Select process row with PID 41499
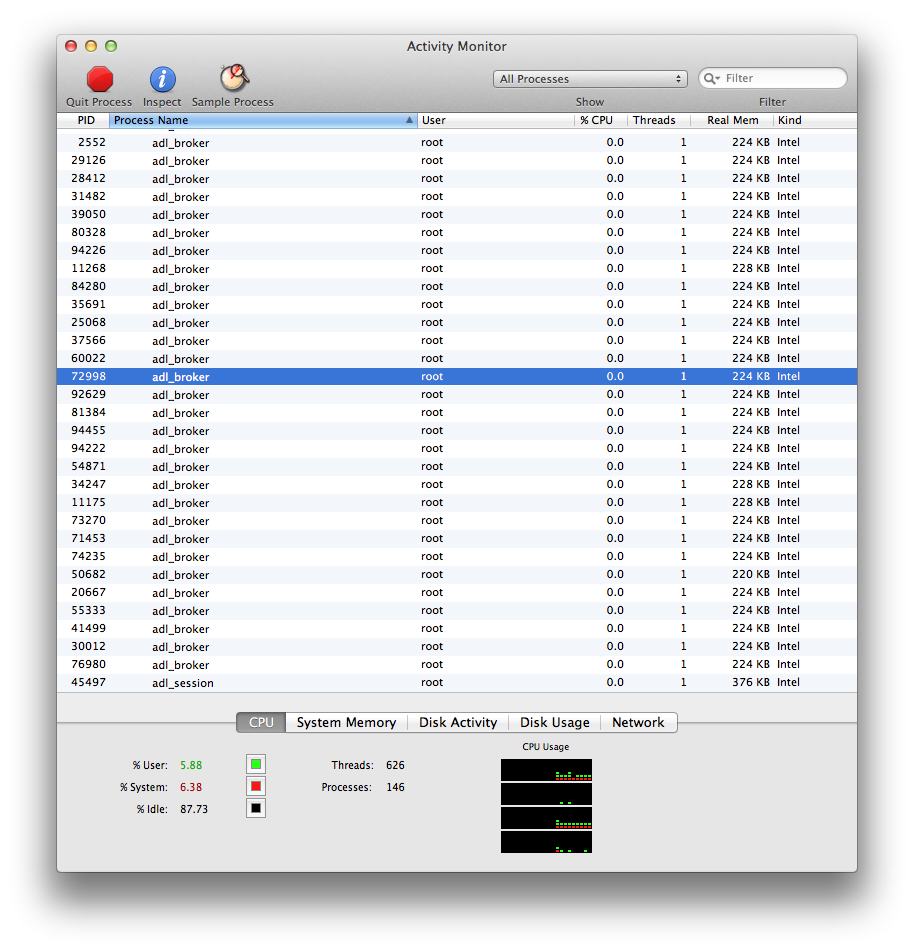 (457, 628)
